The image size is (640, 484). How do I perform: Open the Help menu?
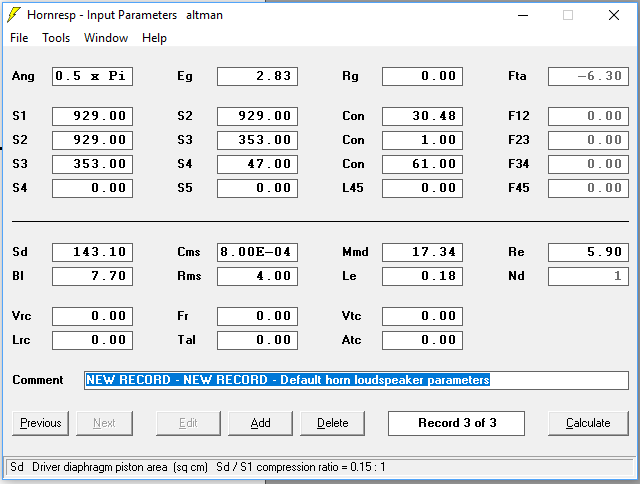tap(154, 38)
